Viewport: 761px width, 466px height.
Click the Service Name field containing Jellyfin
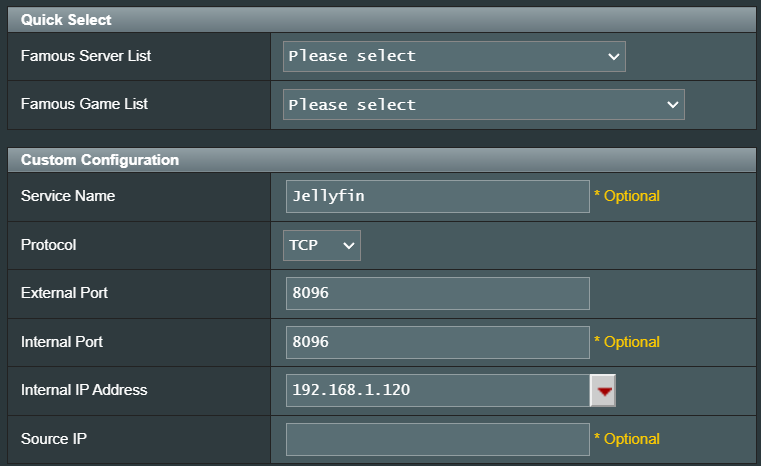437,196
